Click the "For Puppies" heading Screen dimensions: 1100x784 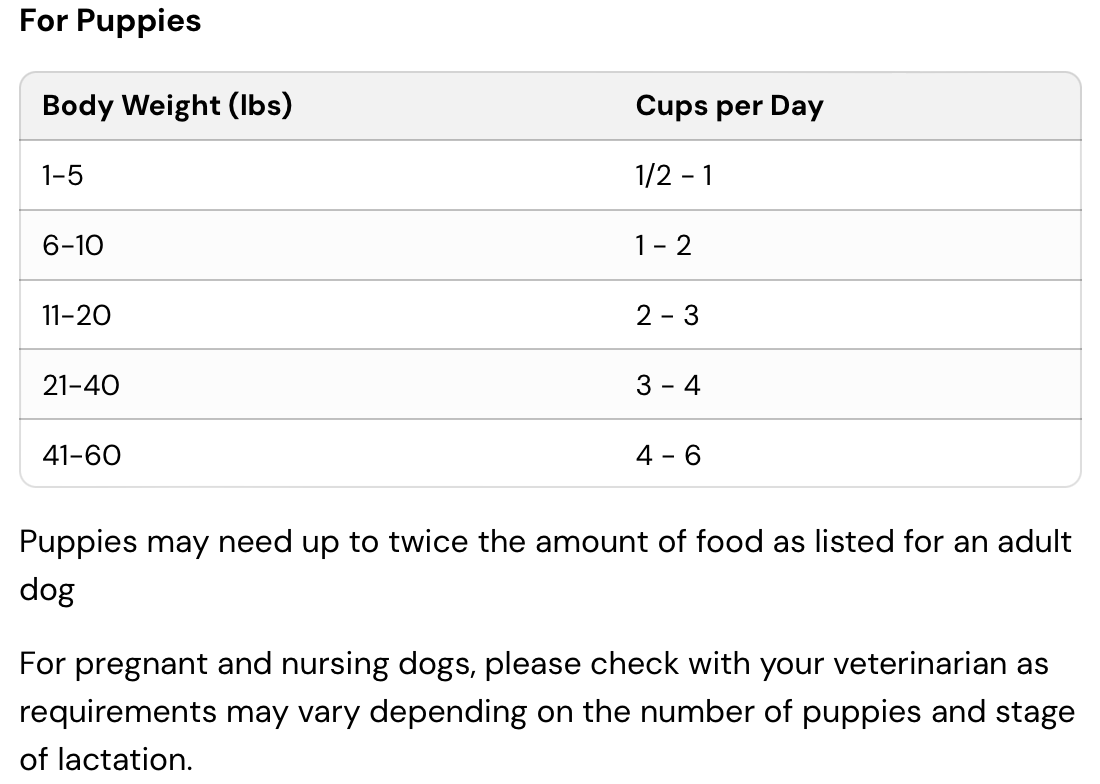coord(110,21)
